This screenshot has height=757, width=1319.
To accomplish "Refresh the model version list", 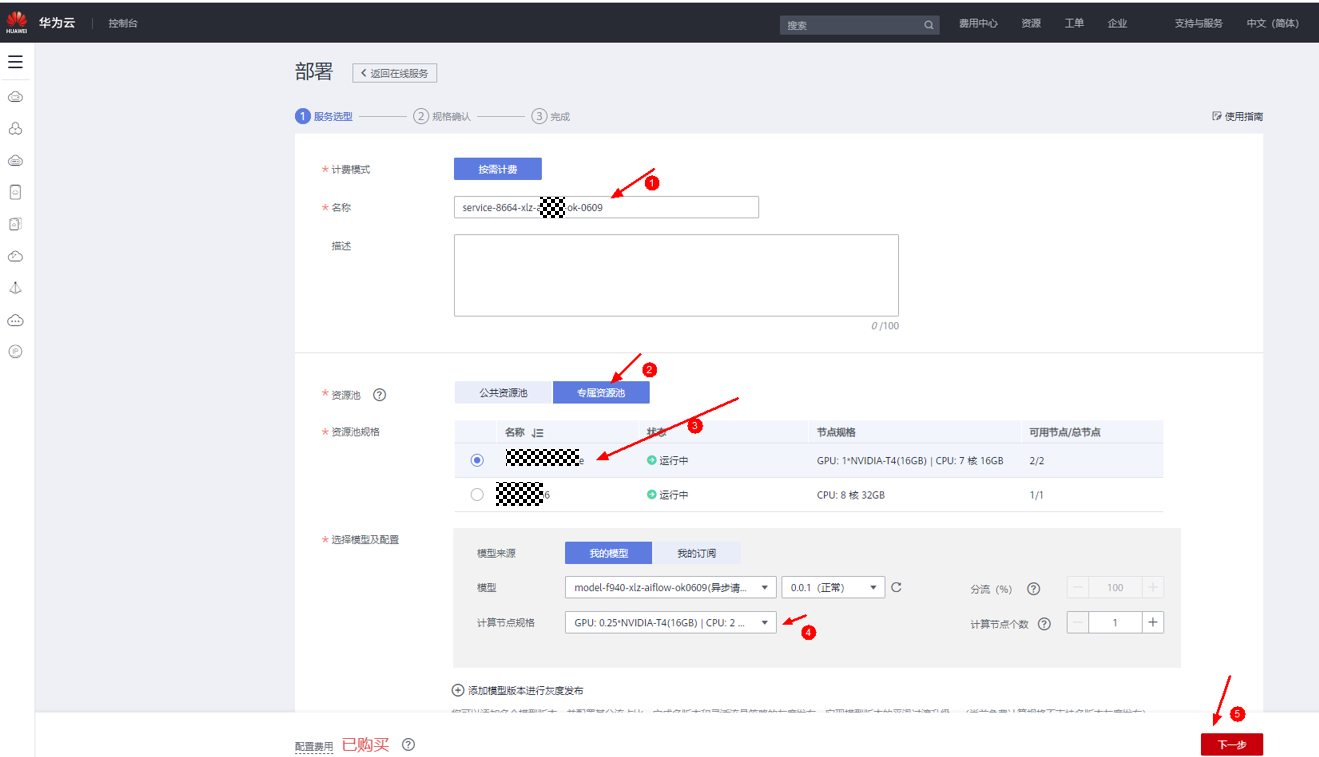I will [896, 587].
